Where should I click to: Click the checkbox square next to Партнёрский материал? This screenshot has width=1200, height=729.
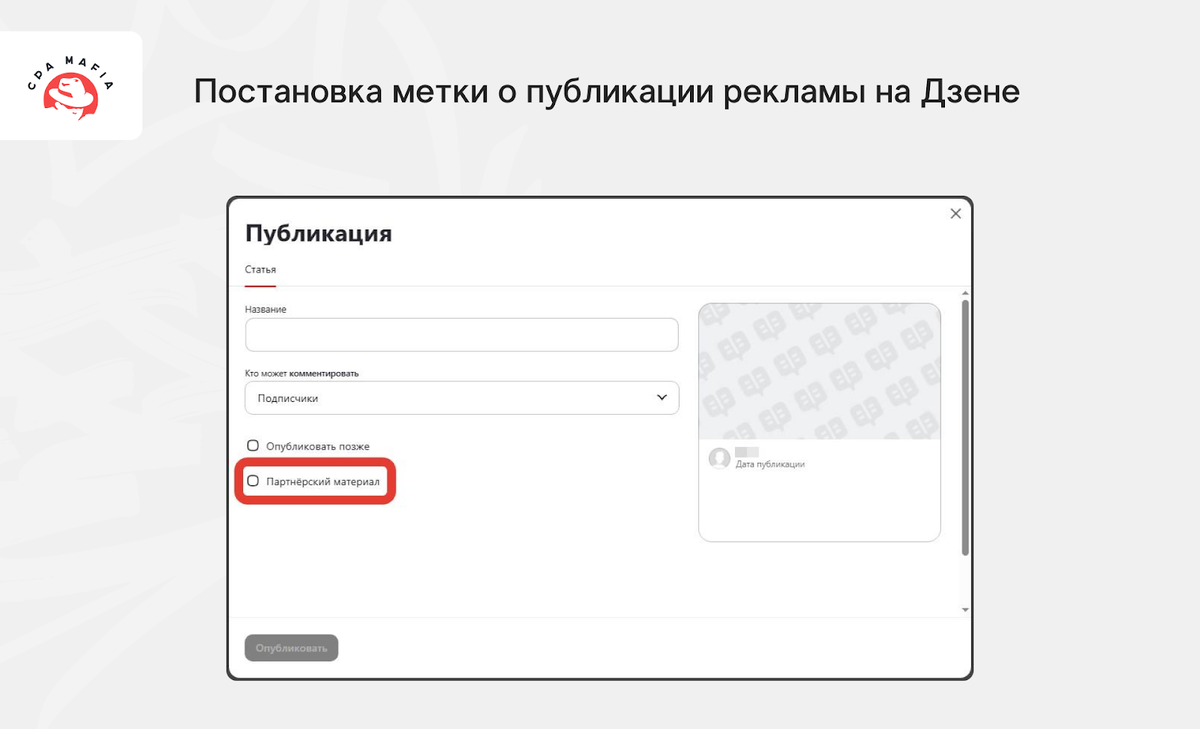pos(252,481)
